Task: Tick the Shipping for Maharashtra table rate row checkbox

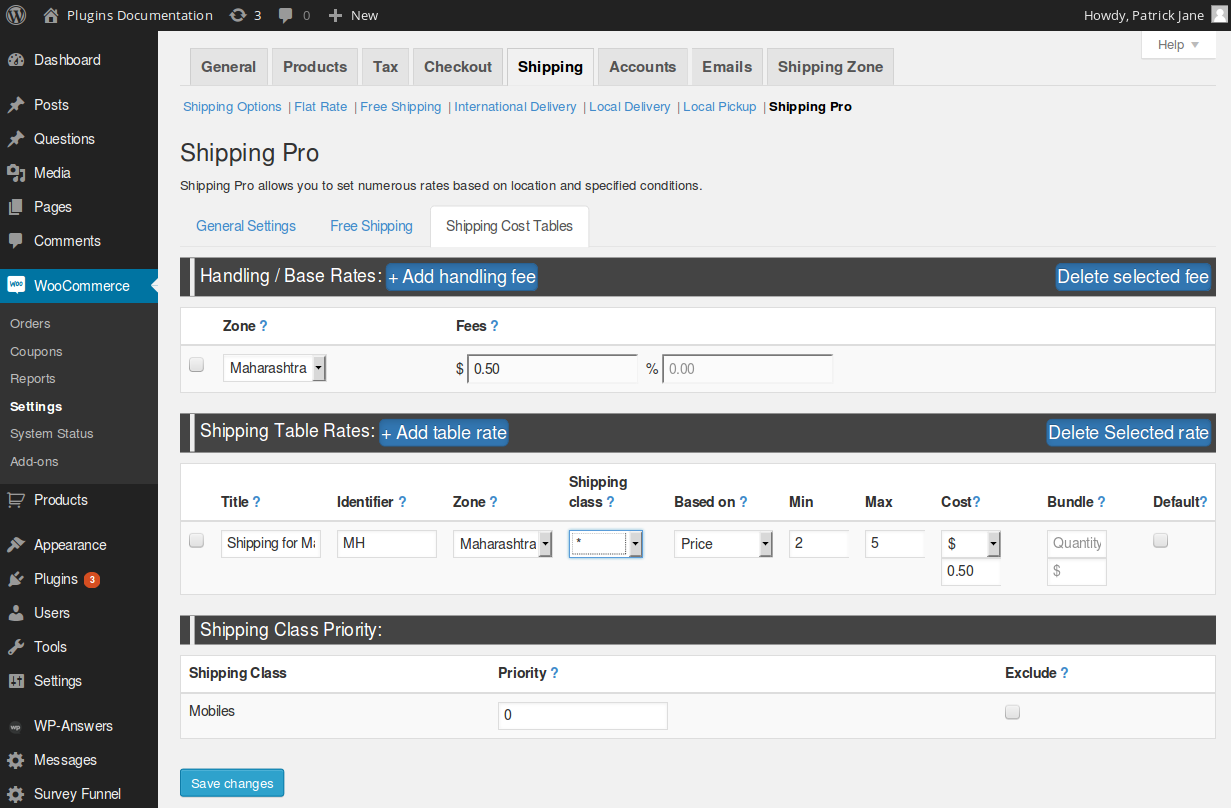Action: (x=197, y=541)
